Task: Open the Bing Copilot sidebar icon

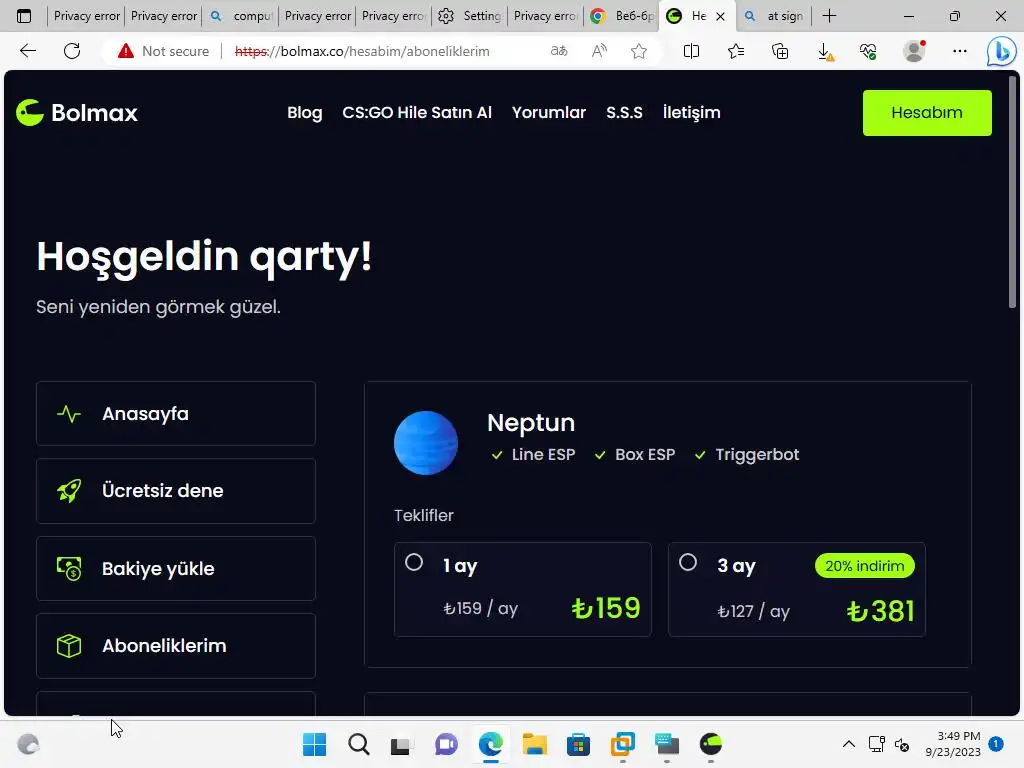Action: (1002, 51)
